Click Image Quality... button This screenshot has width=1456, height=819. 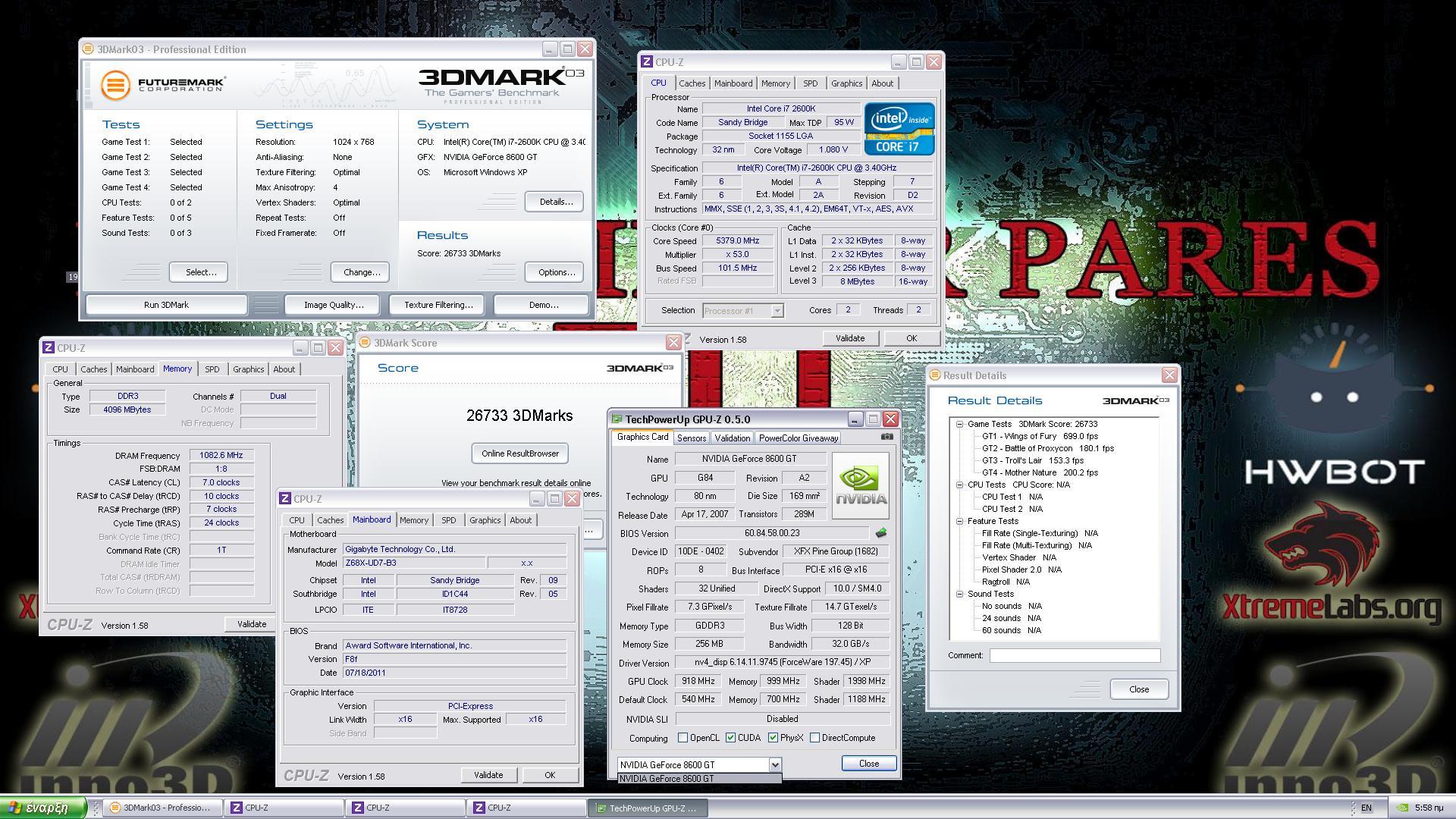pyautogui.click(x=334, y=305)
